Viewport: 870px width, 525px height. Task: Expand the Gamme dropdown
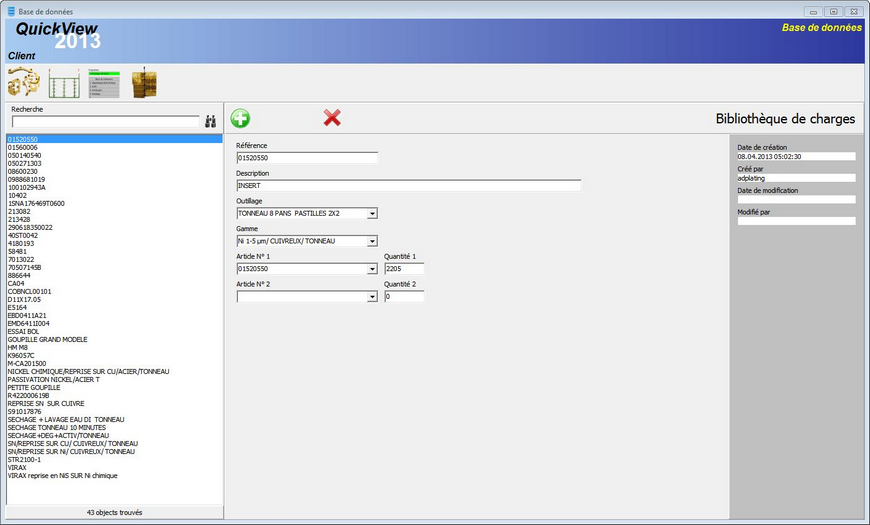(372, 241)
